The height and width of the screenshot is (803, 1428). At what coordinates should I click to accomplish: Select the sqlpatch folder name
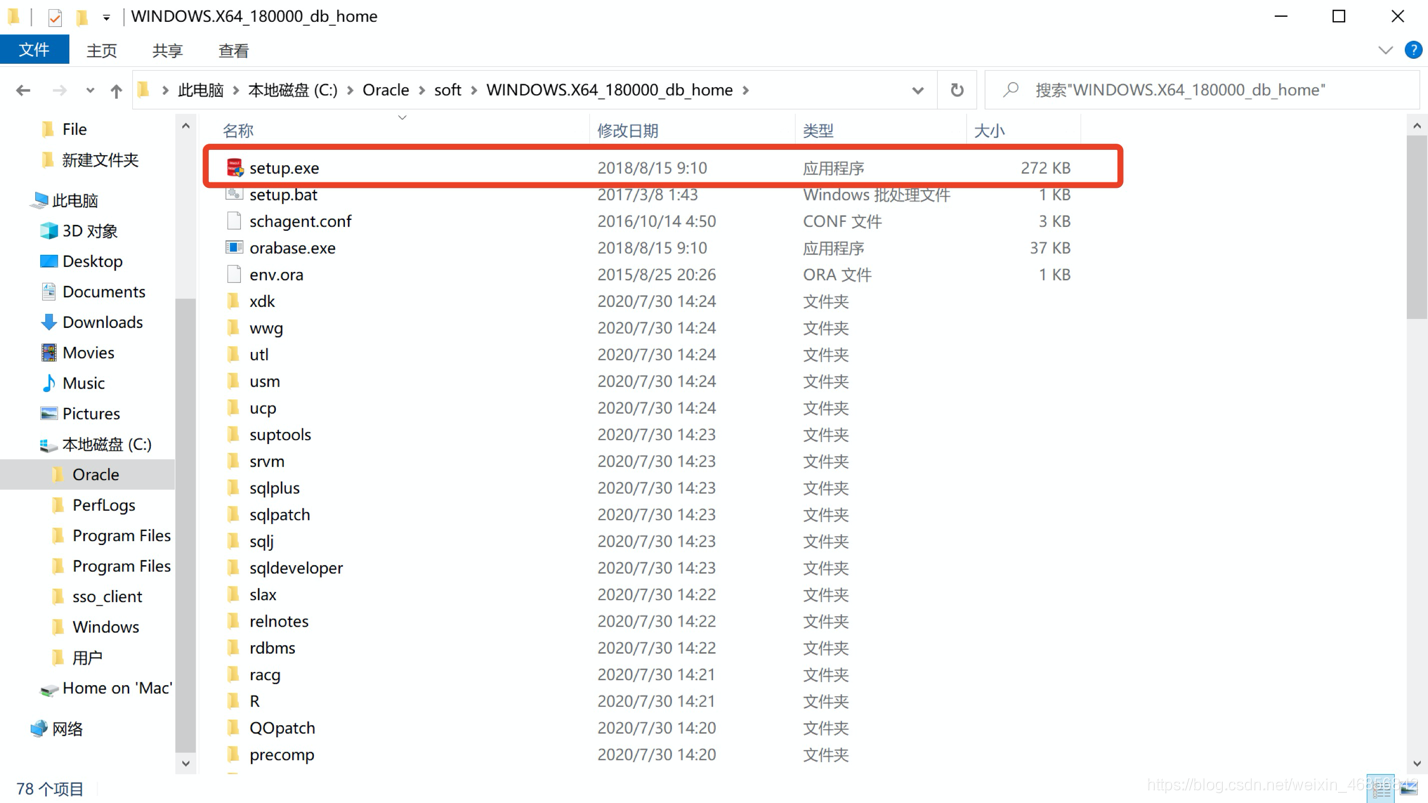click(280, 515)
